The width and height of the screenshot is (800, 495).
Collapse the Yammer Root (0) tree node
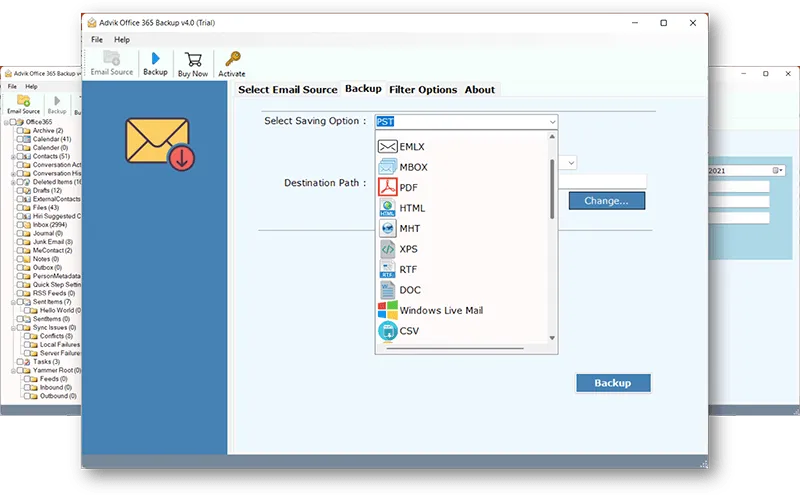point(13,371)
